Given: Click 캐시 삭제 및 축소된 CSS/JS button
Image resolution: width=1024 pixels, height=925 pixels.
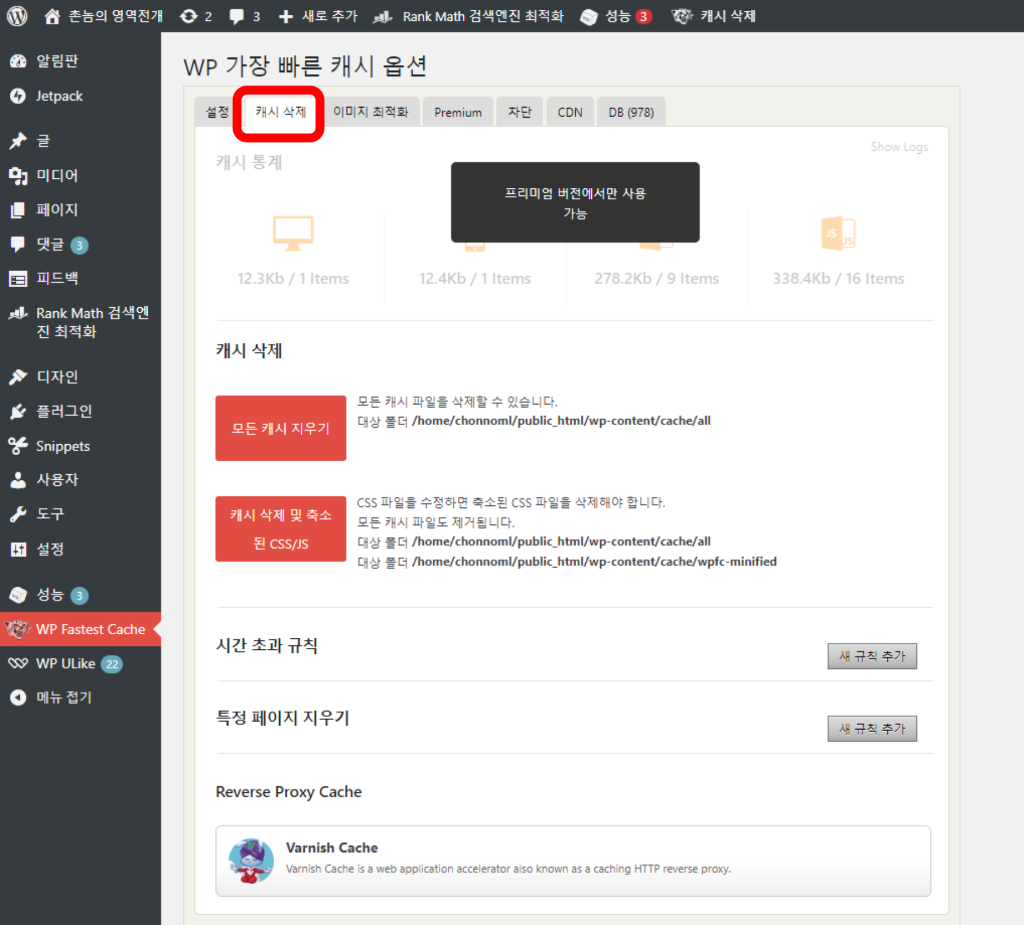Looking at the screenshot, I should tap(281, 529).
